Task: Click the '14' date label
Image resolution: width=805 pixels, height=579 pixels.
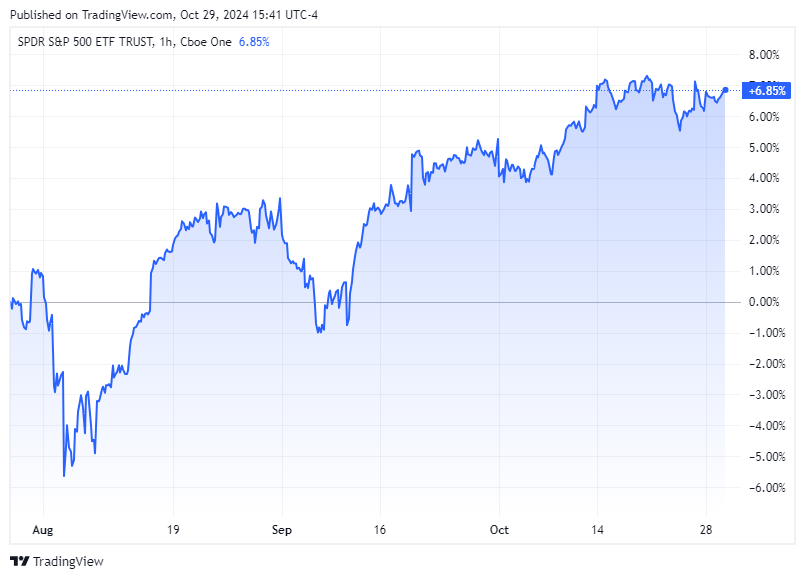Action: tap(597, 530)
